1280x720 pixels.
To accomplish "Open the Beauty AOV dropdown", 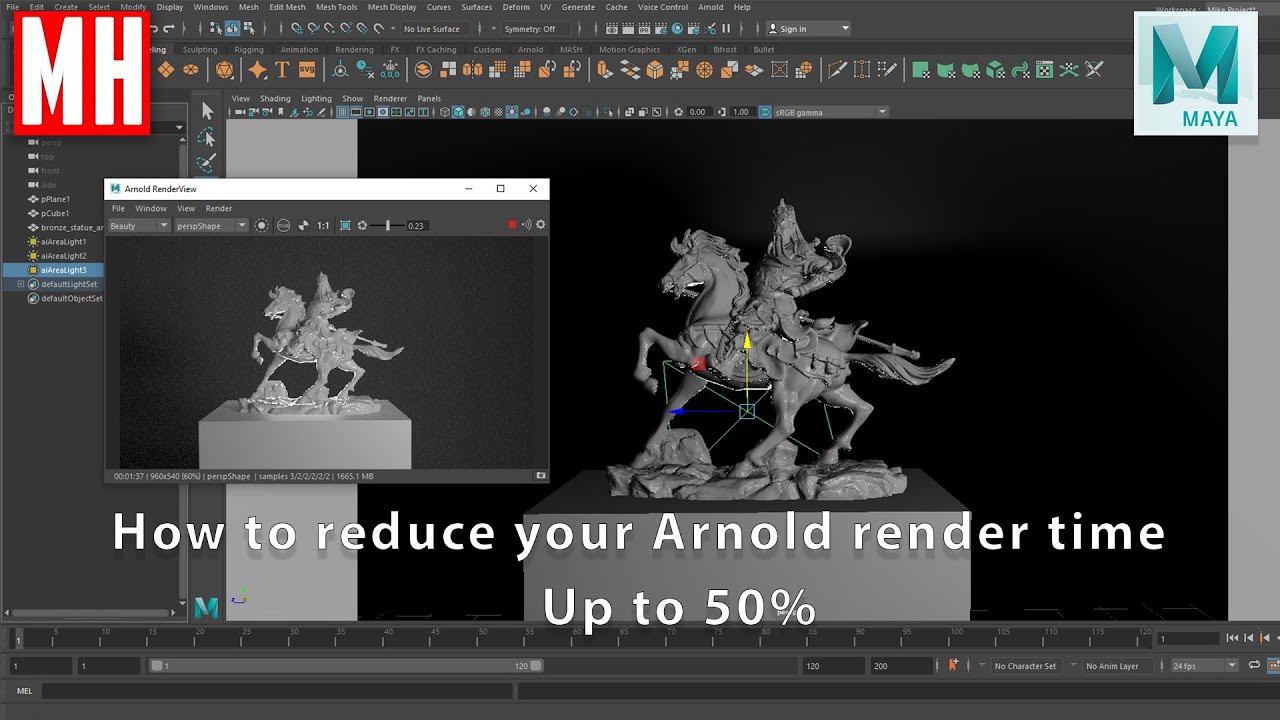I will coord(139,226).
